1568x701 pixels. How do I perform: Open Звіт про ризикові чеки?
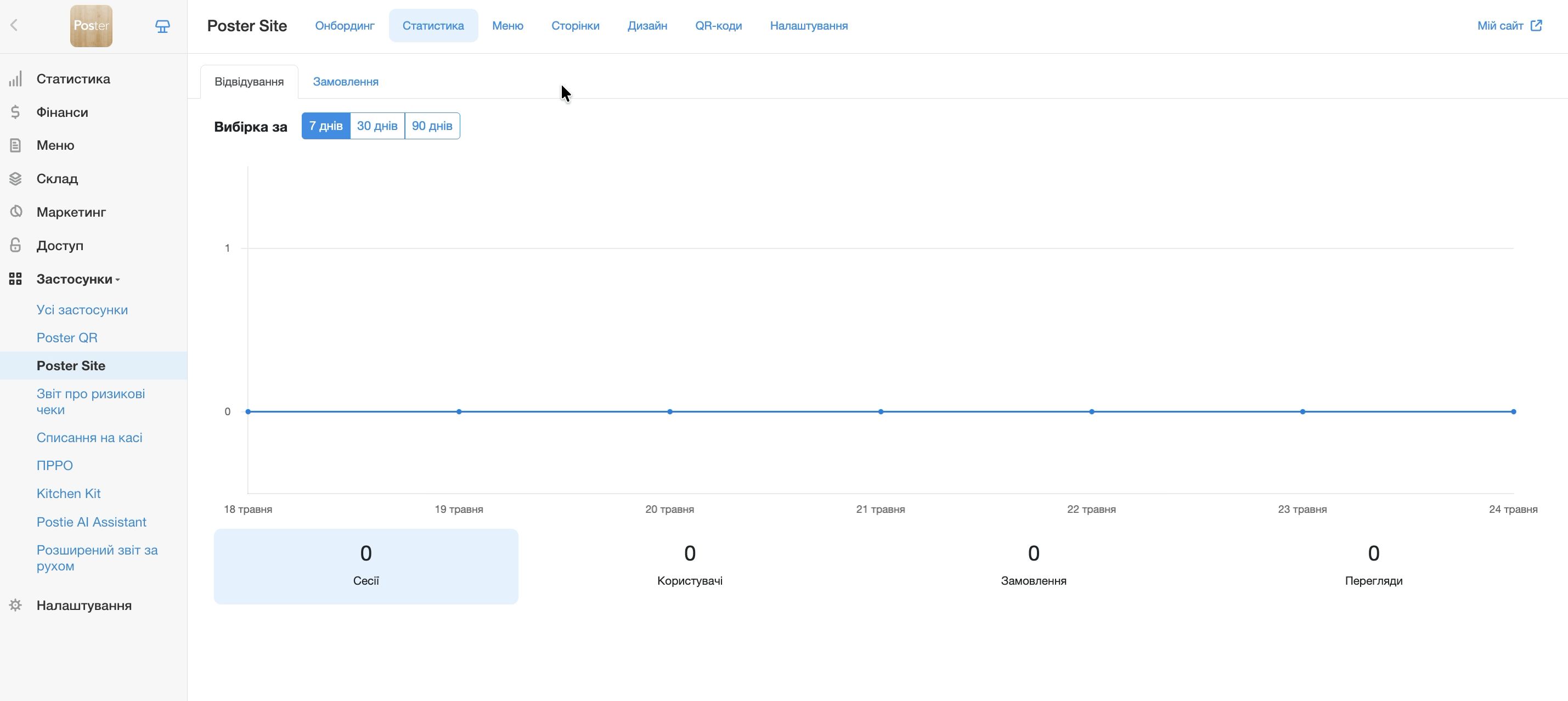[x=91, y=402]
